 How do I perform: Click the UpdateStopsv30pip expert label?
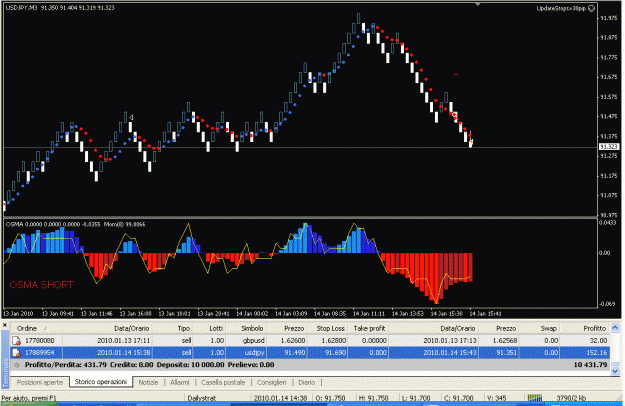[561, 8]
